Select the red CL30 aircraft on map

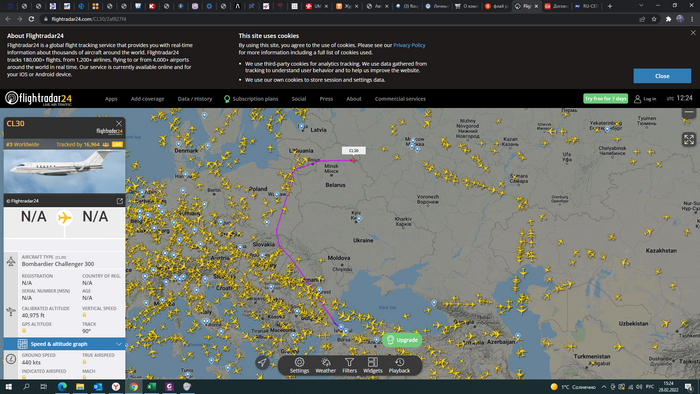coord(353,160)
